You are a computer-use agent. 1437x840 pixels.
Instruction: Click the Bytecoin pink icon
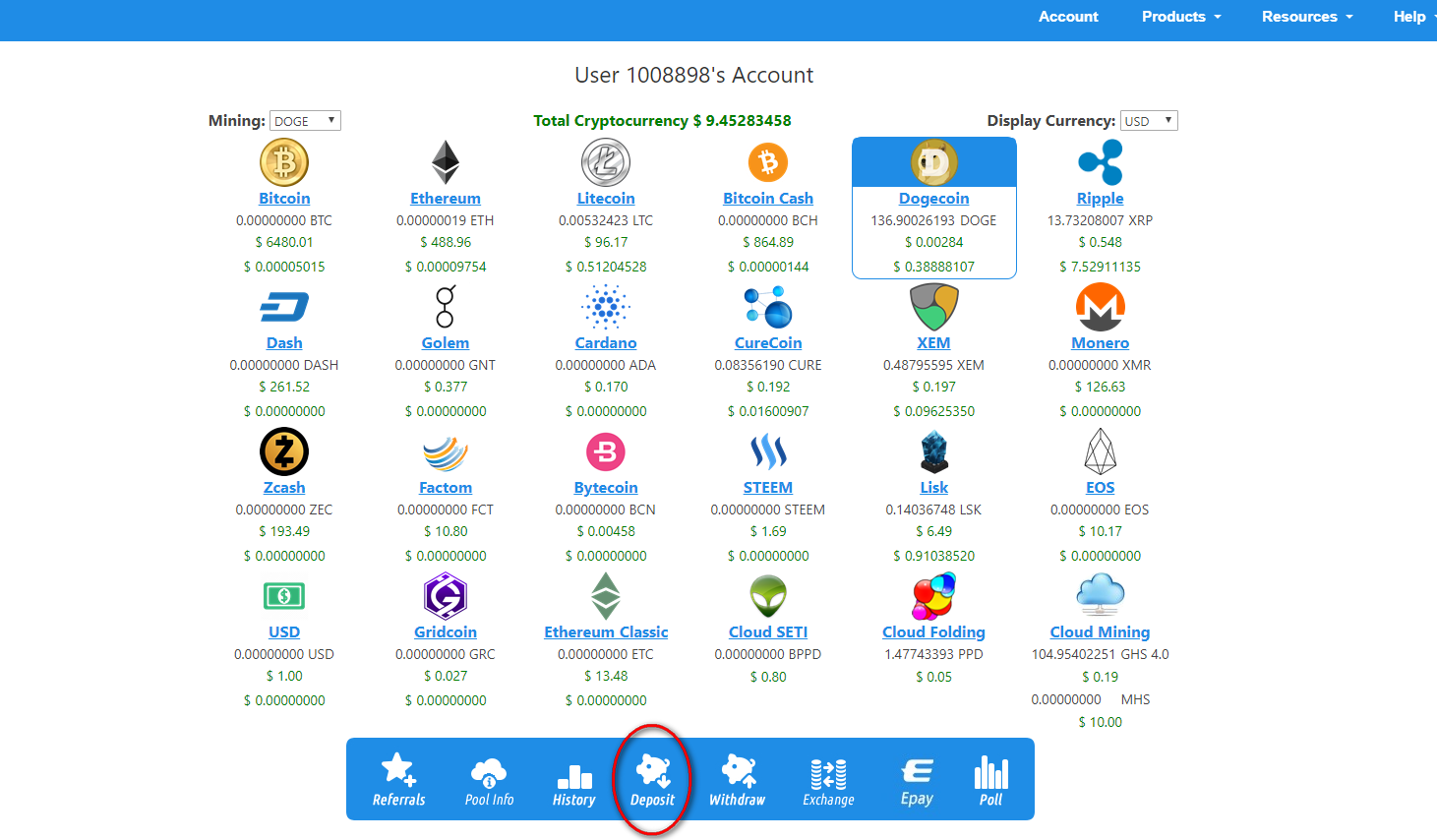pos(606,451)
